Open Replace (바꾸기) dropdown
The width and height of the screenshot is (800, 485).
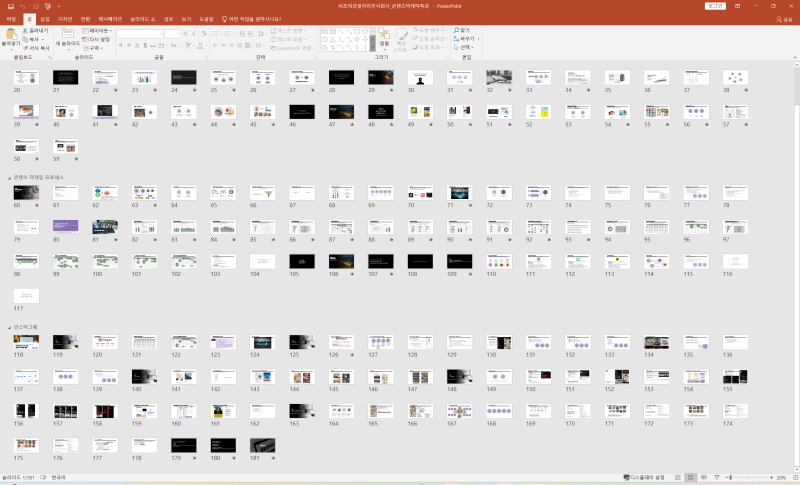464,39
